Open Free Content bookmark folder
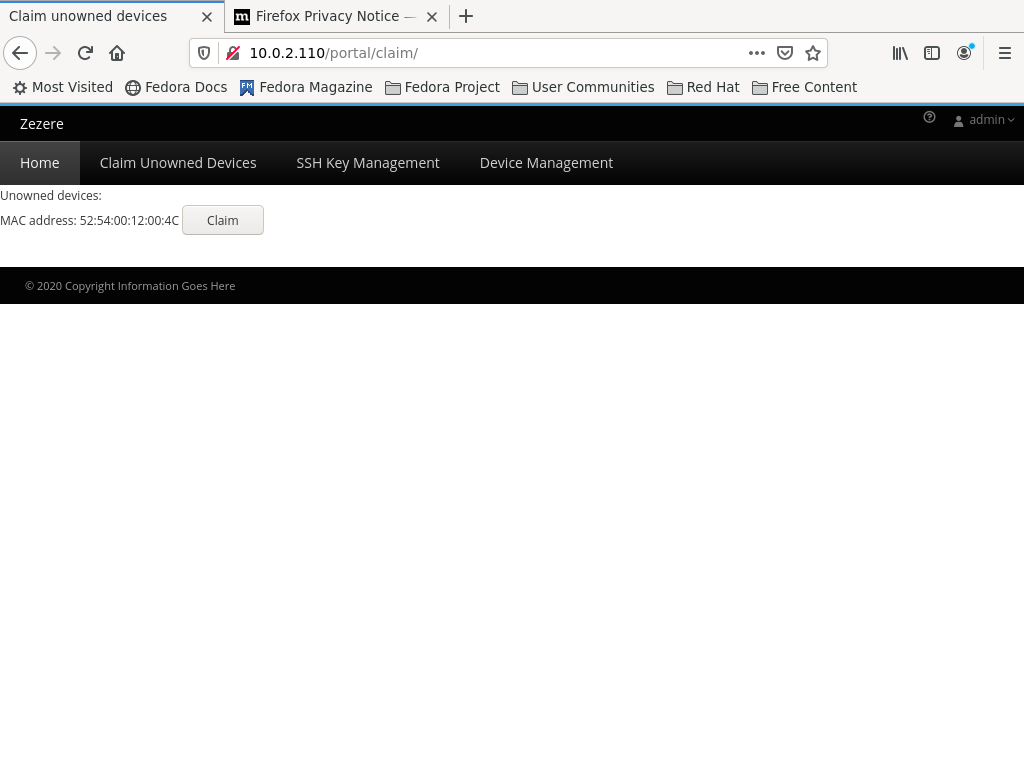 click(x=805, y=88)
